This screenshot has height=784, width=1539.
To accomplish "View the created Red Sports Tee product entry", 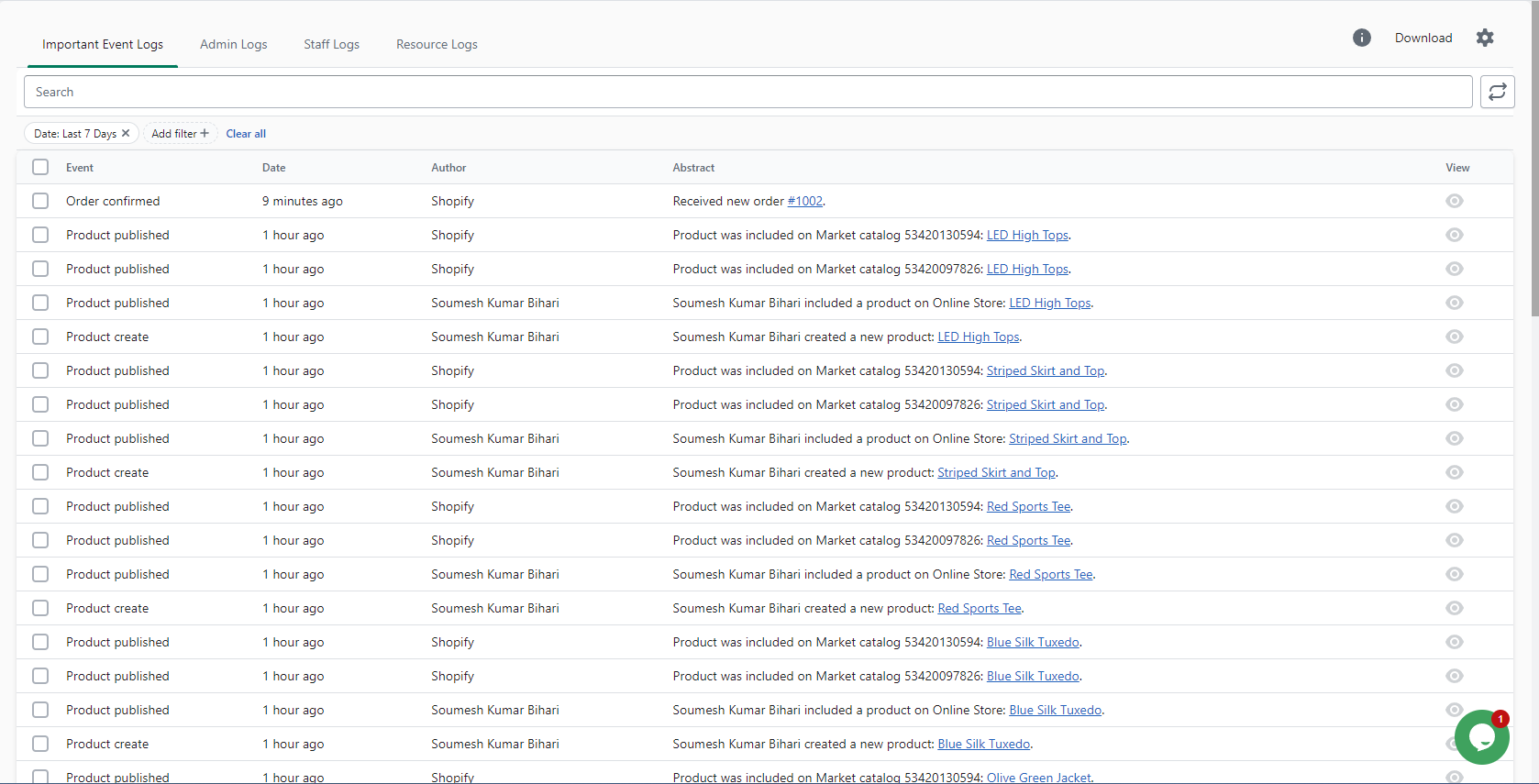I will (1455, 608).
